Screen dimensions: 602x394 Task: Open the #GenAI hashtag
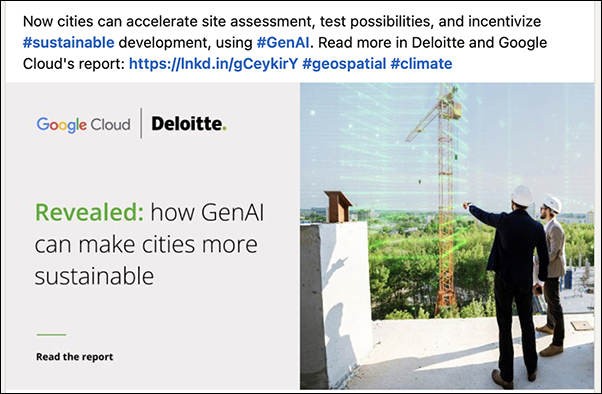coord(283,43)
